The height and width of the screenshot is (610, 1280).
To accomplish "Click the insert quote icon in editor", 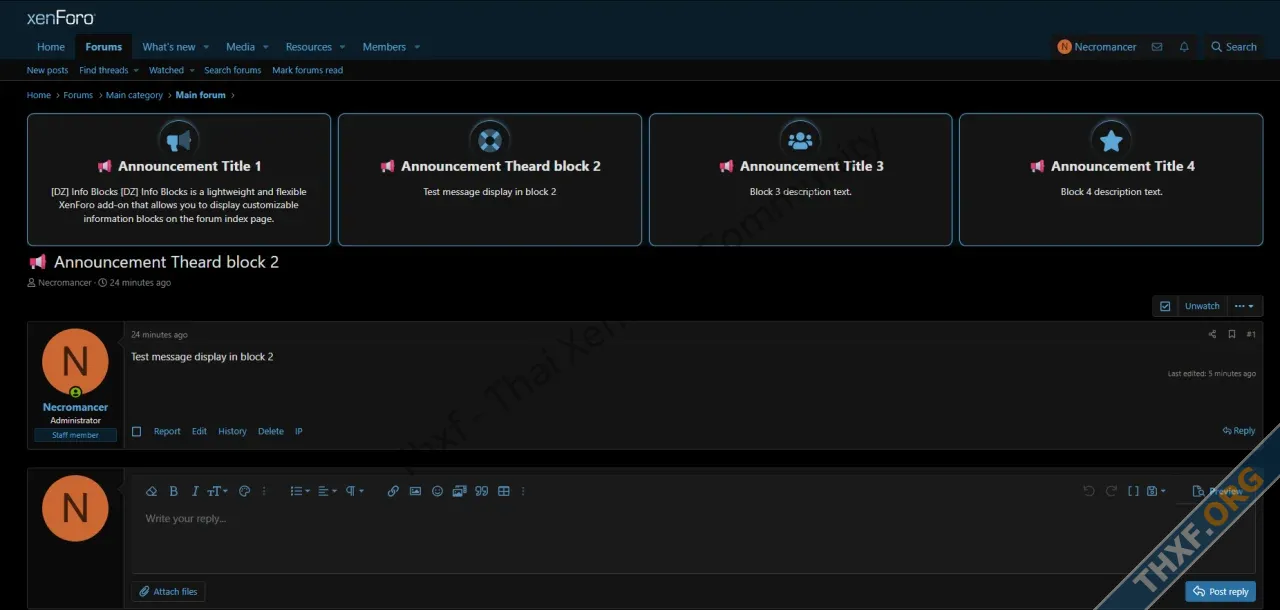I will point(481,491).
